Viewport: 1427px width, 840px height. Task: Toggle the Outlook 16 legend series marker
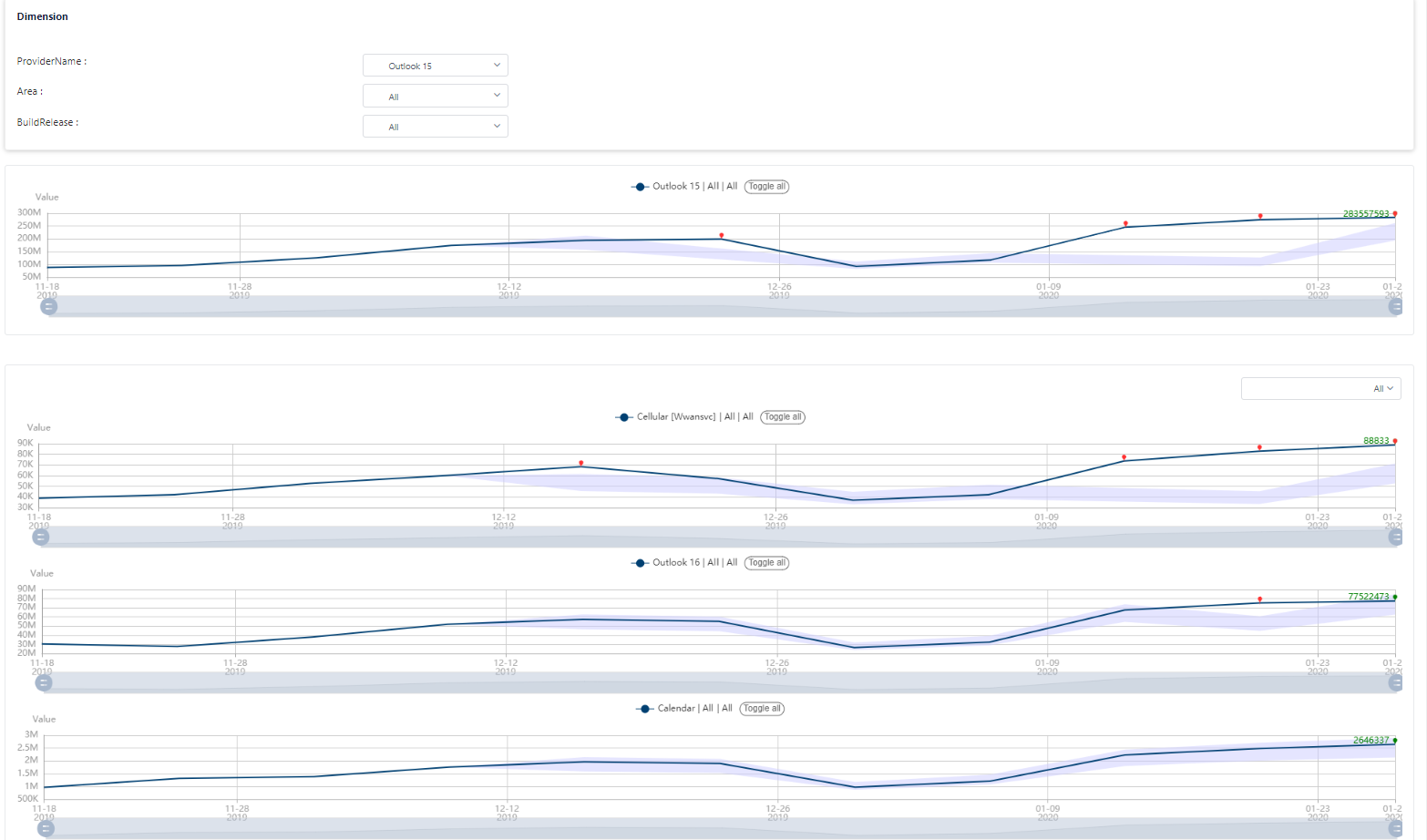[640, 563]
